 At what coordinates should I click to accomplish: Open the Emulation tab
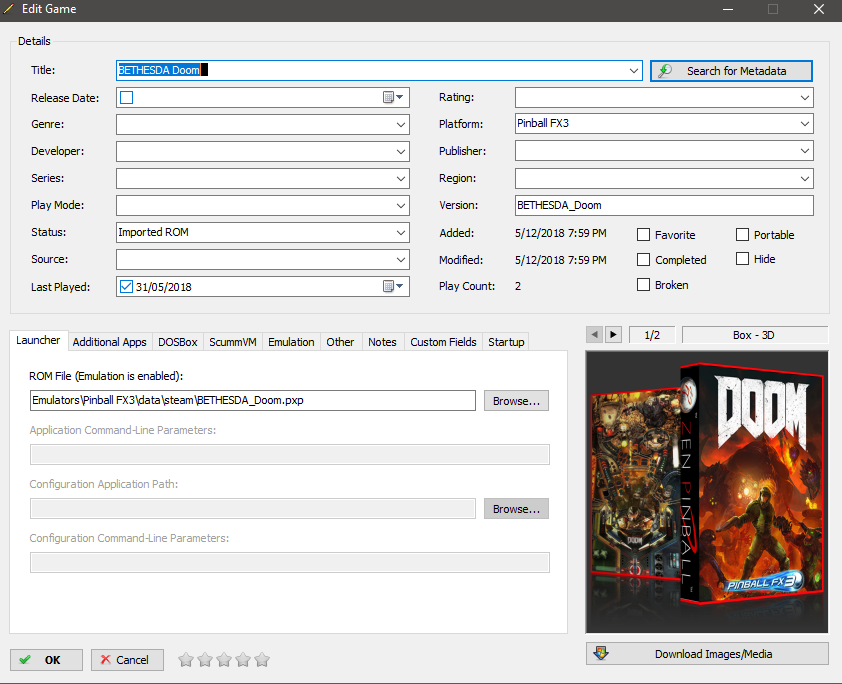tap(291, 342)
